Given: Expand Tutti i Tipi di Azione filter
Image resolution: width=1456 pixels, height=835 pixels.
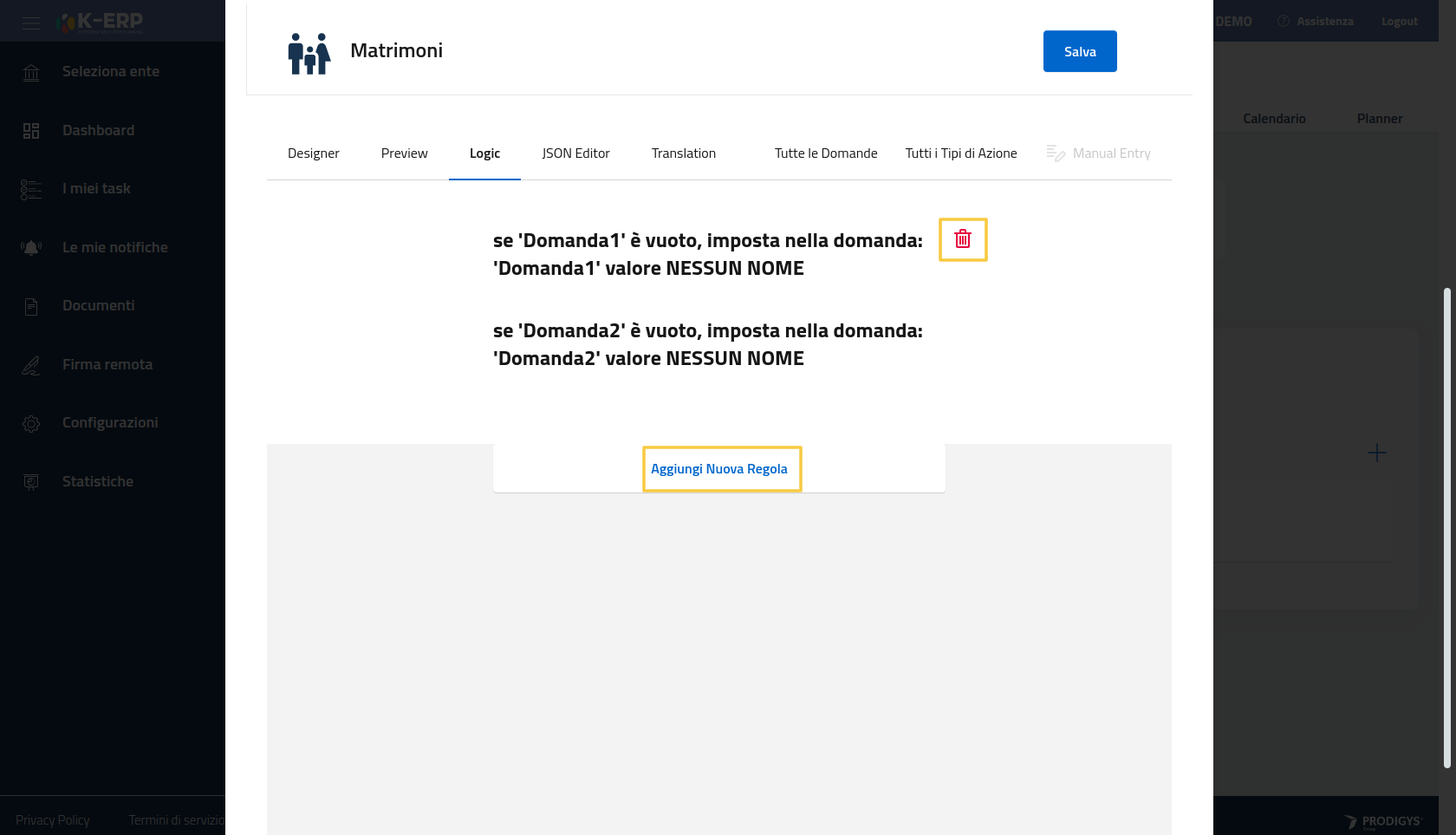Looking at the screenshot, I should point(960,153).
